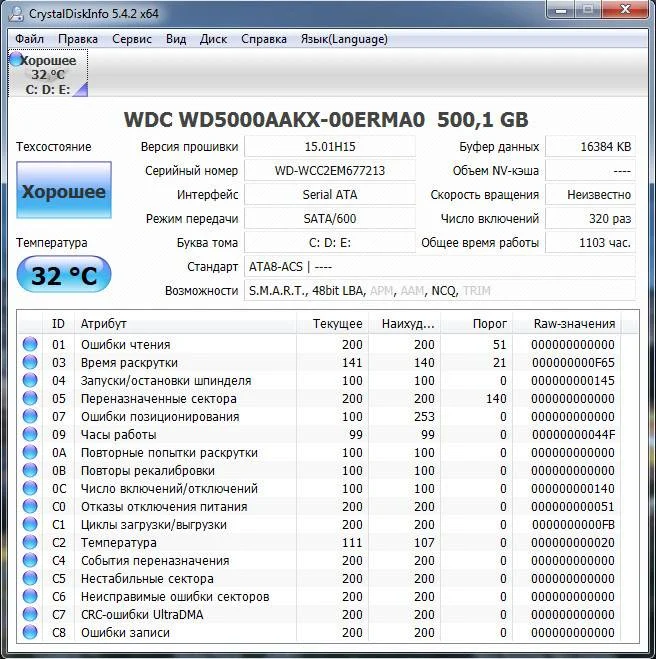This screenshot has width=656, height=659.
Task: Click status icon for Переназначенные сектора row
Action: 30,398
